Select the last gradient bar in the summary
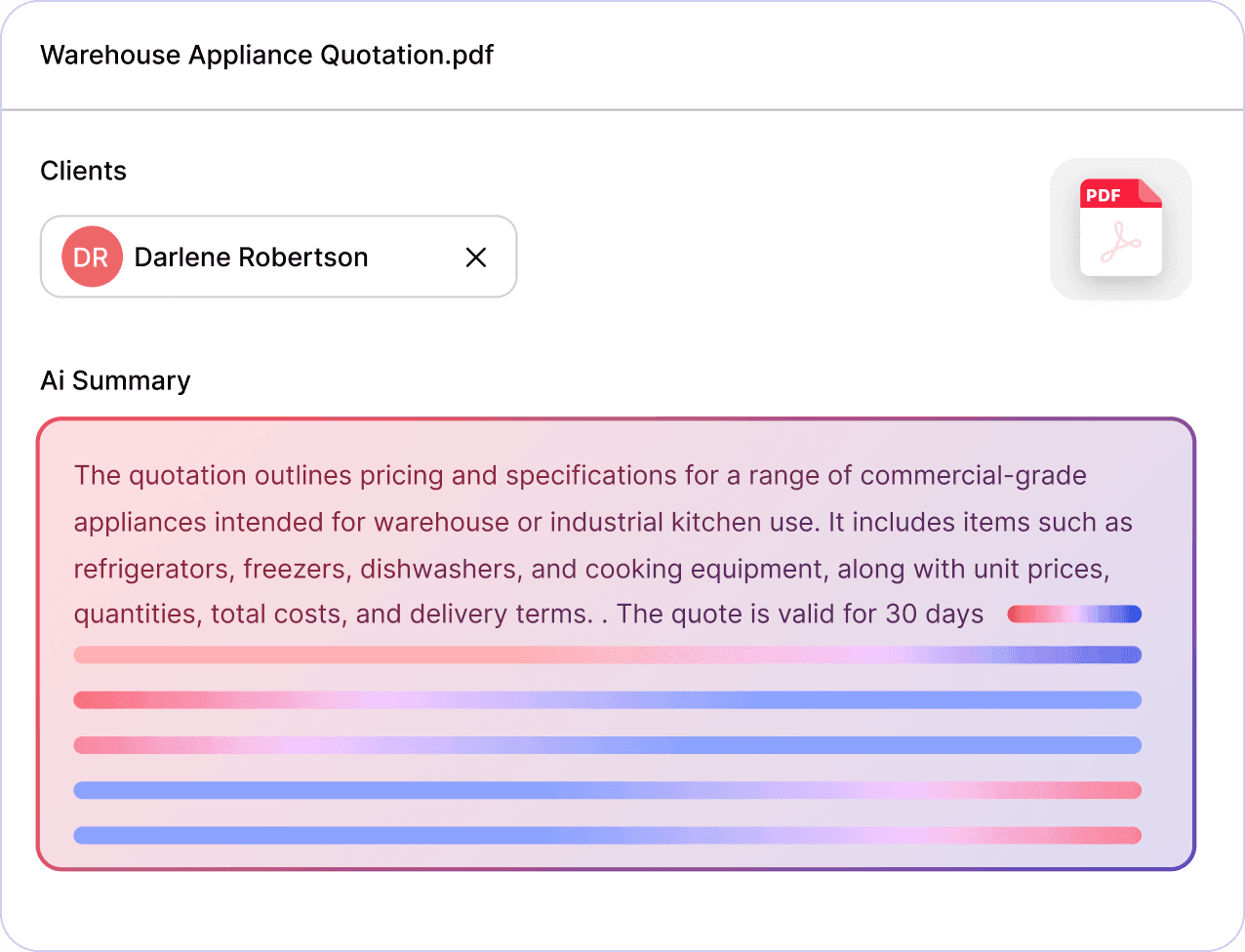This screenshot has width=1245, height=952. click(607, 835)
